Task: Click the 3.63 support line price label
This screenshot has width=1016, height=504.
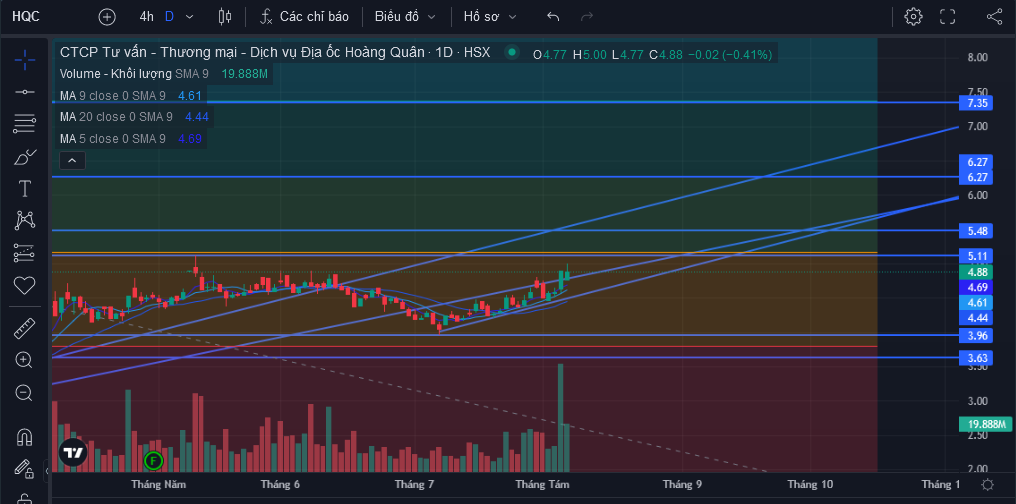Action: [x=976, y=358]
